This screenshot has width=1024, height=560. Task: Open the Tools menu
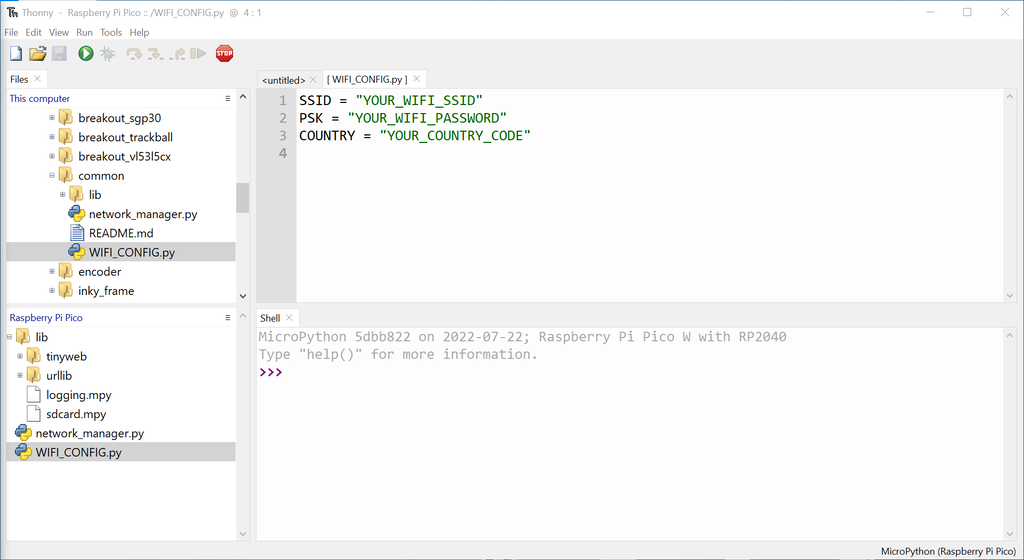110,33
